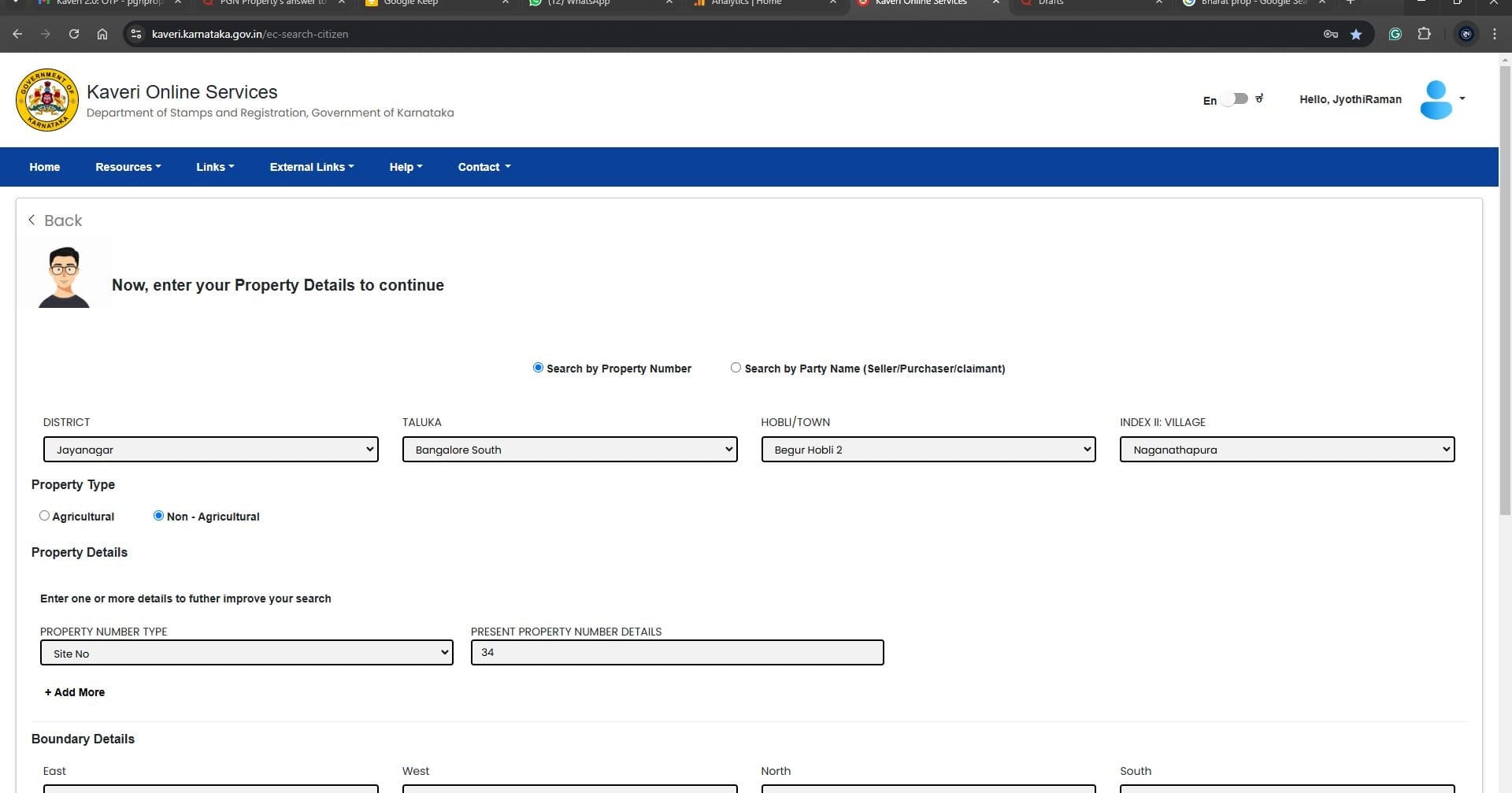Screen dimensions: 1512x793
Task: Click the blue user profile avatar
Action: [x=1436, y=100]
